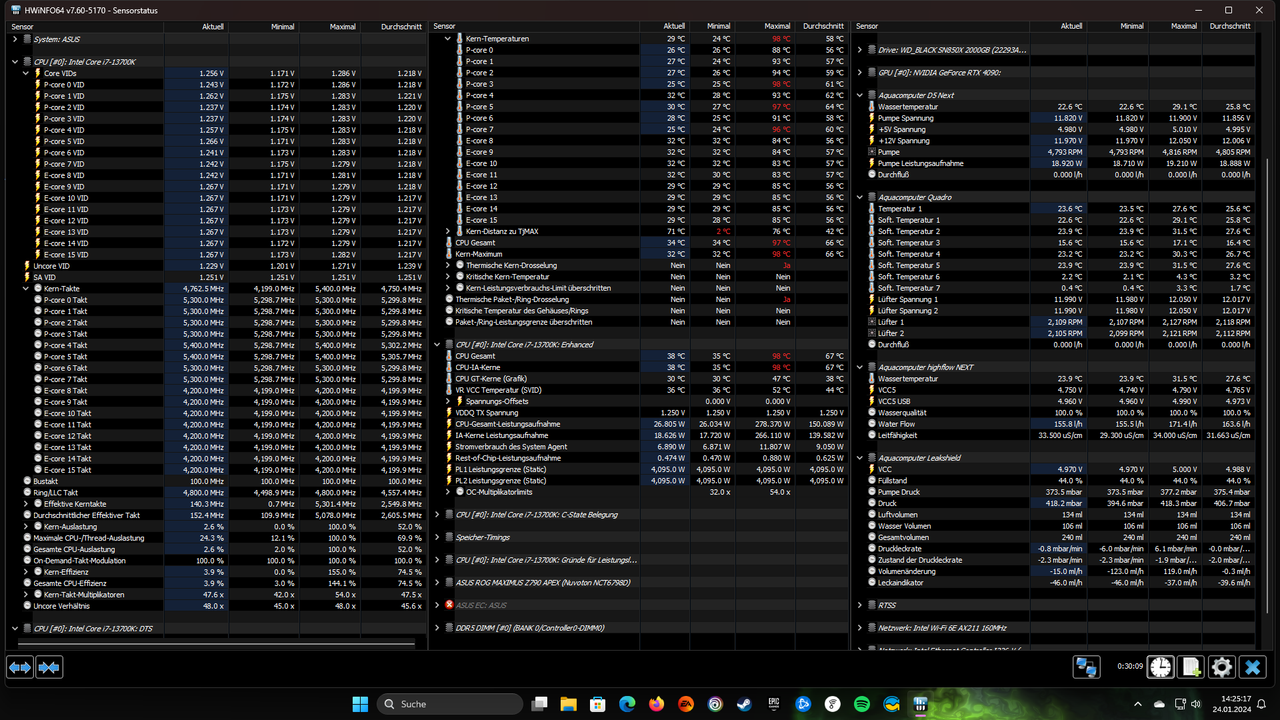
Task: Select the ASUS ROG MAXIMUS Z790 APEX row
Action: pos(639,582)
